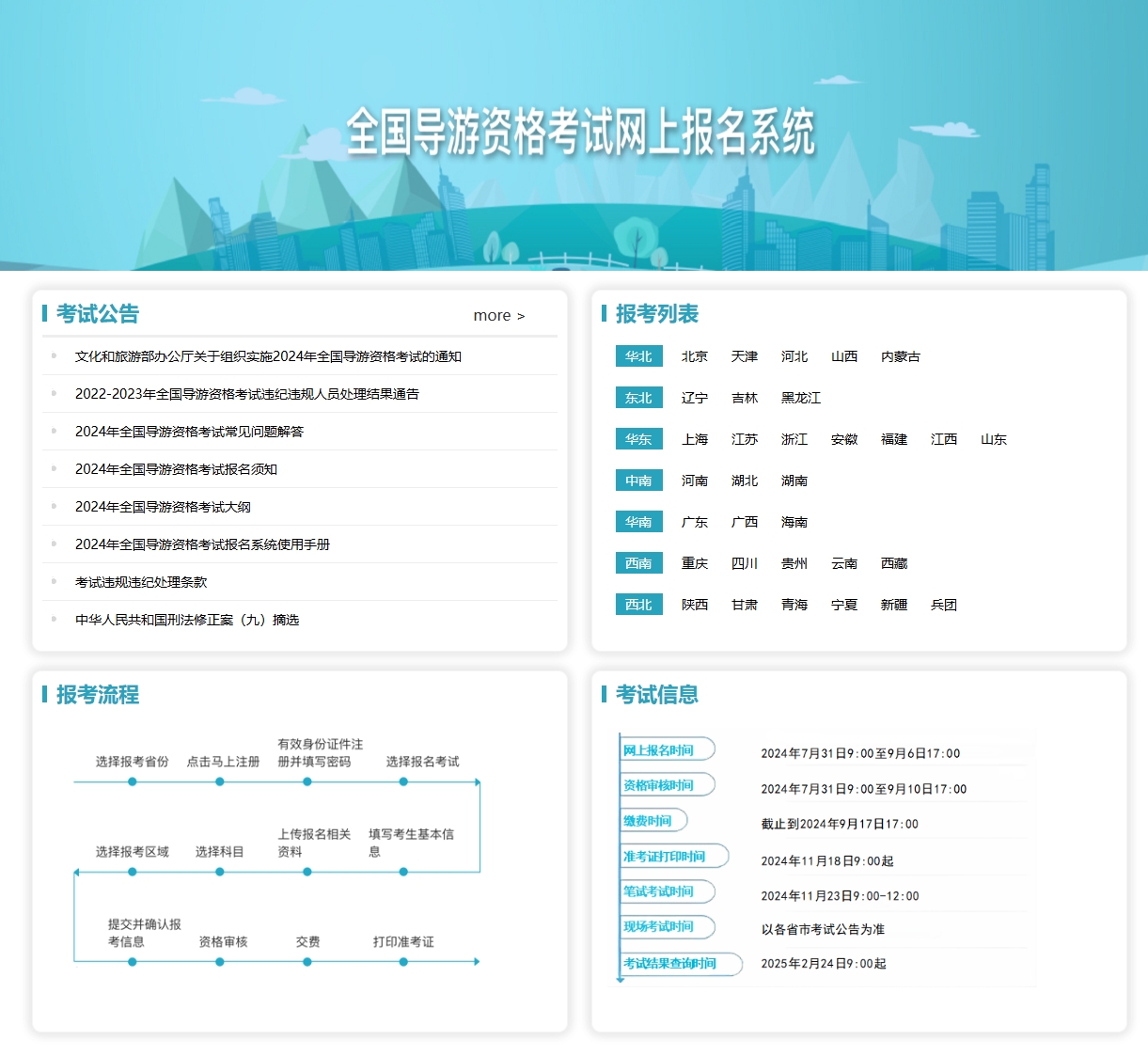Click the 准考证打印时间 label
The width and height of the screenshot is (1148, 1056).
pyautogui.click(x=664, y=857)
